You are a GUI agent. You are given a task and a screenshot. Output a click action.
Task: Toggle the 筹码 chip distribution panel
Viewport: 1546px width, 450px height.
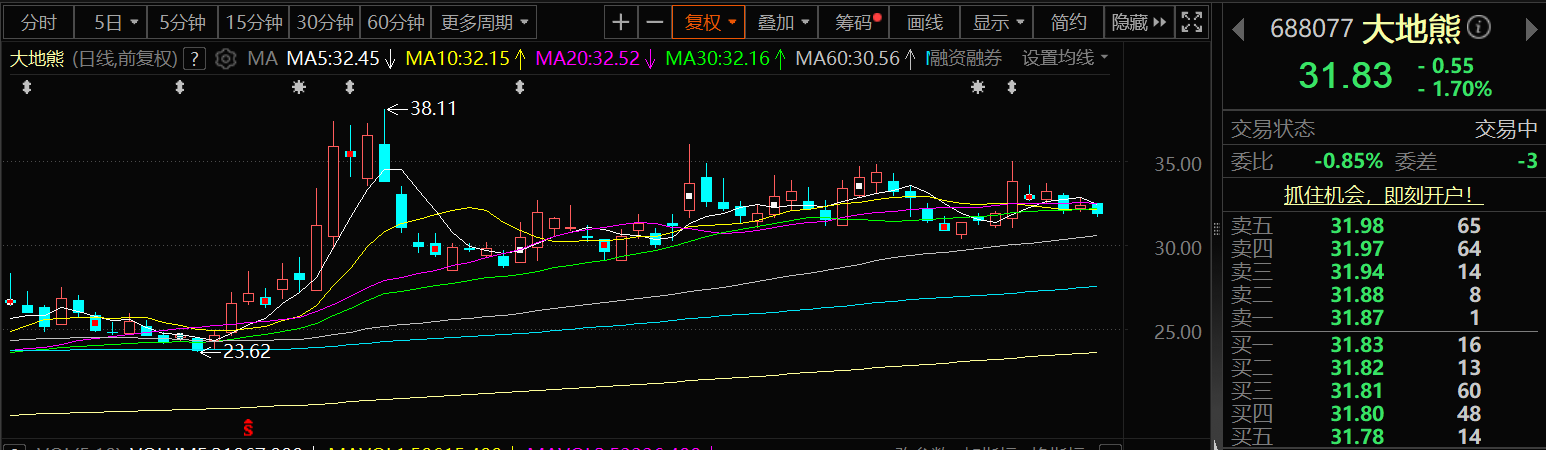coord(858,22)
